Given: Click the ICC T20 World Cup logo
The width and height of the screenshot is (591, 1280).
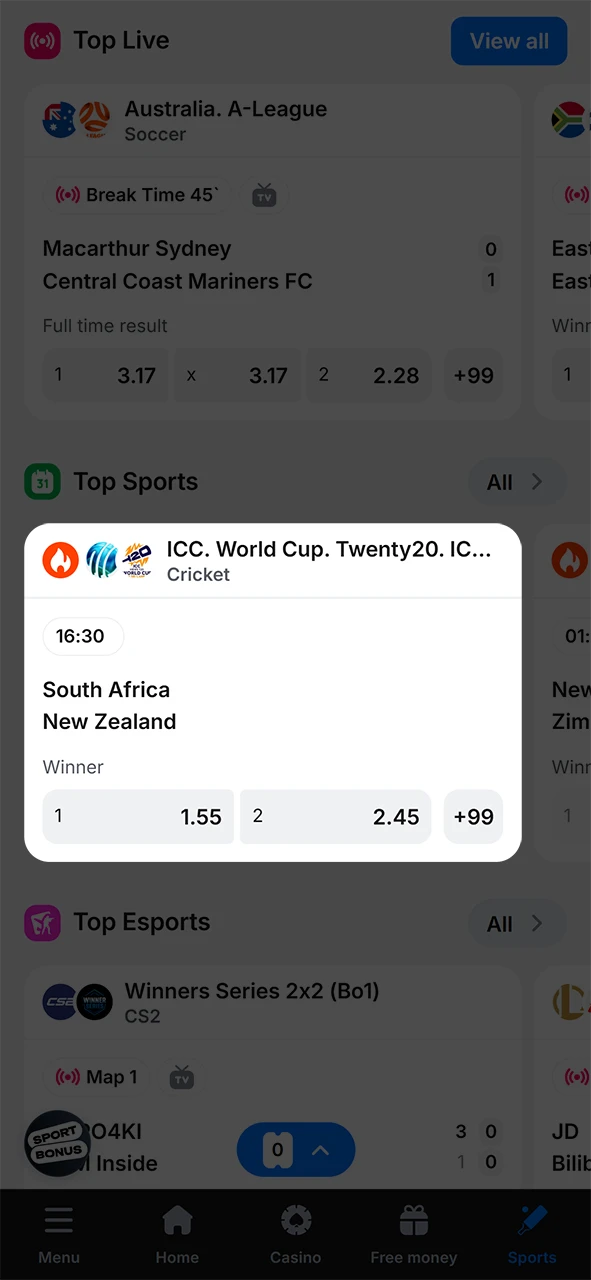Looking at the screenshot, I should point(136,560).
